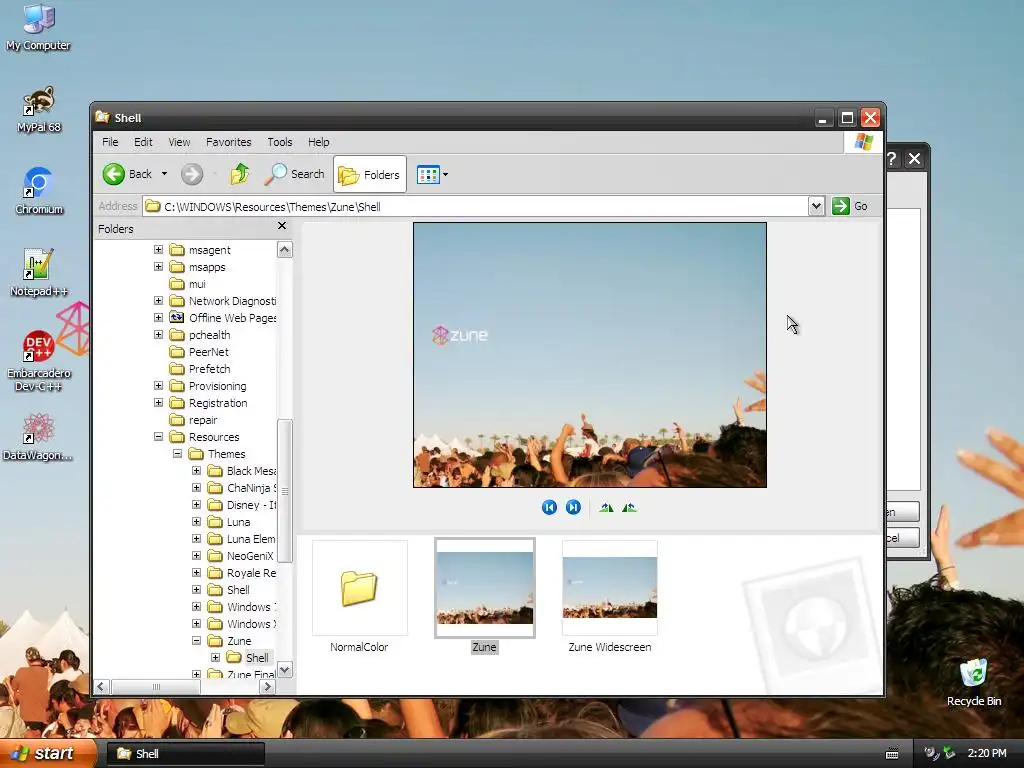The width and height of the screenshot is (1024, 768).
Task: Rotate the image counterclockwise
Action: pyautogui.click(x=630, y=507)
